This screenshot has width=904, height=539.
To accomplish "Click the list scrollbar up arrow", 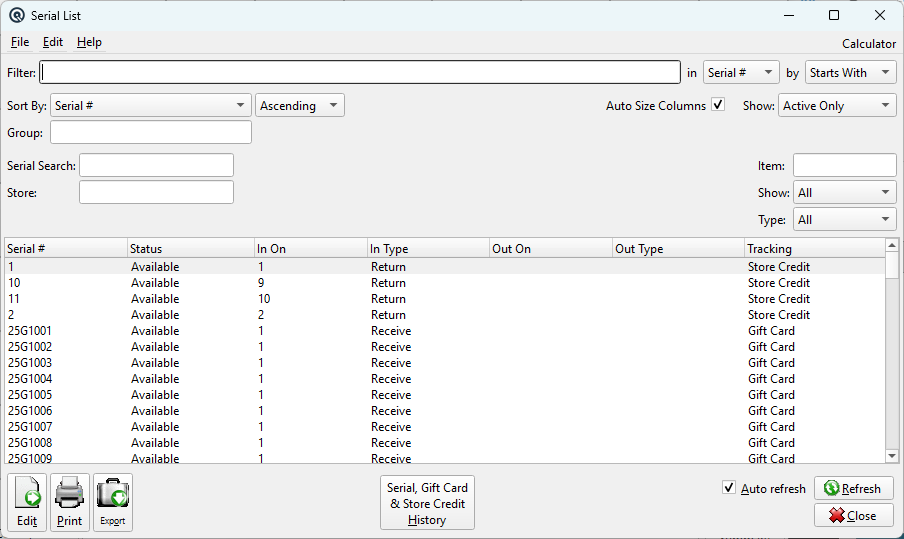I will 892,245.
